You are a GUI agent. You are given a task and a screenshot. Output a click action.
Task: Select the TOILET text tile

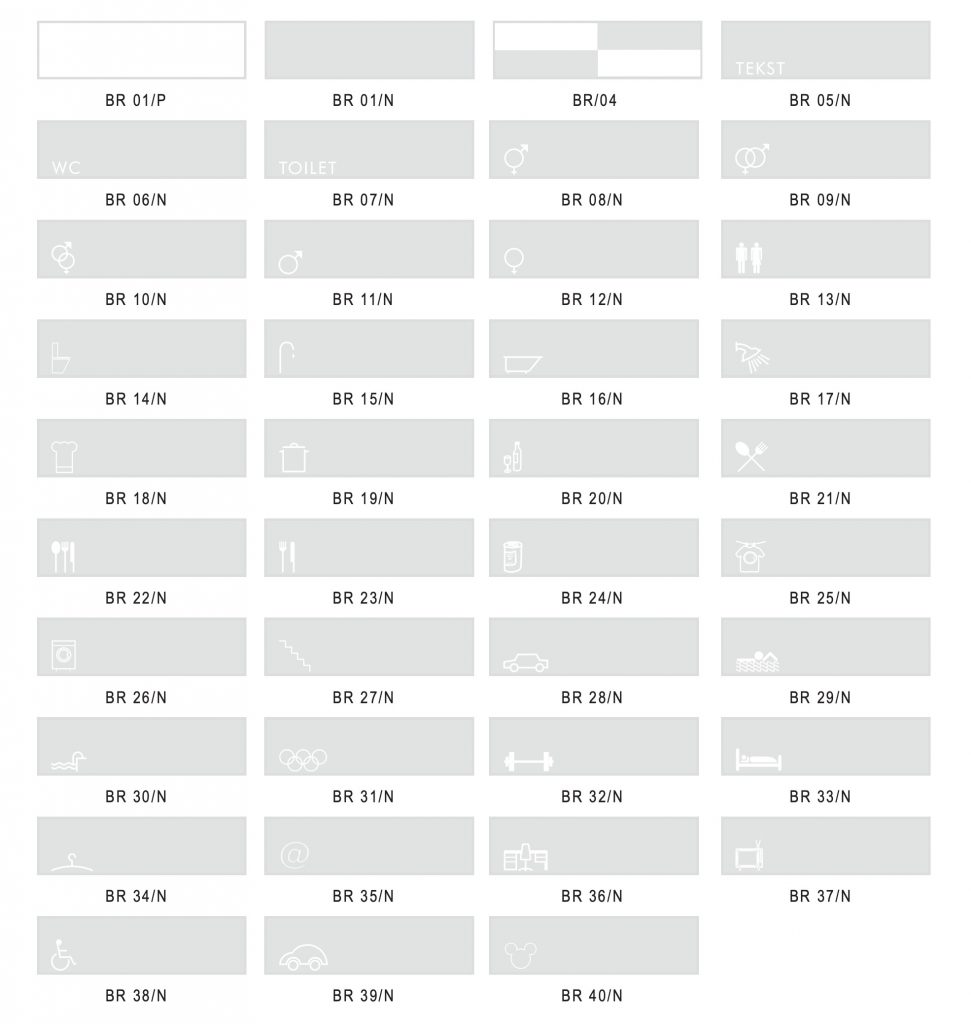369,150
